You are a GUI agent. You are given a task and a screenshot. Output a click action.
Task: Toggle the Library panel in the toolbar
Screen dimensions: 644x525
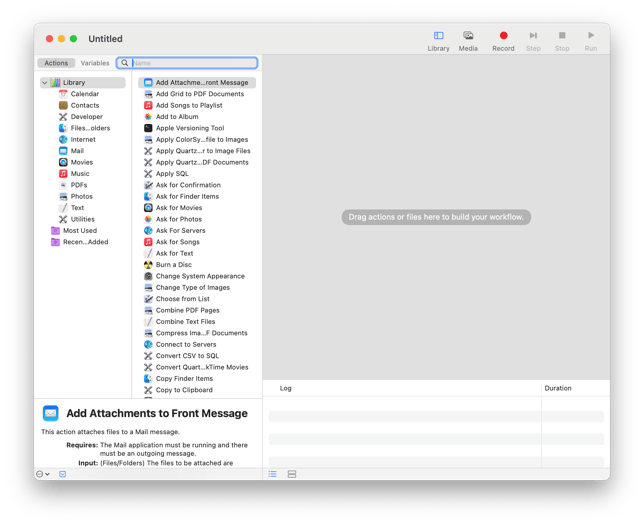click(438, 41)
